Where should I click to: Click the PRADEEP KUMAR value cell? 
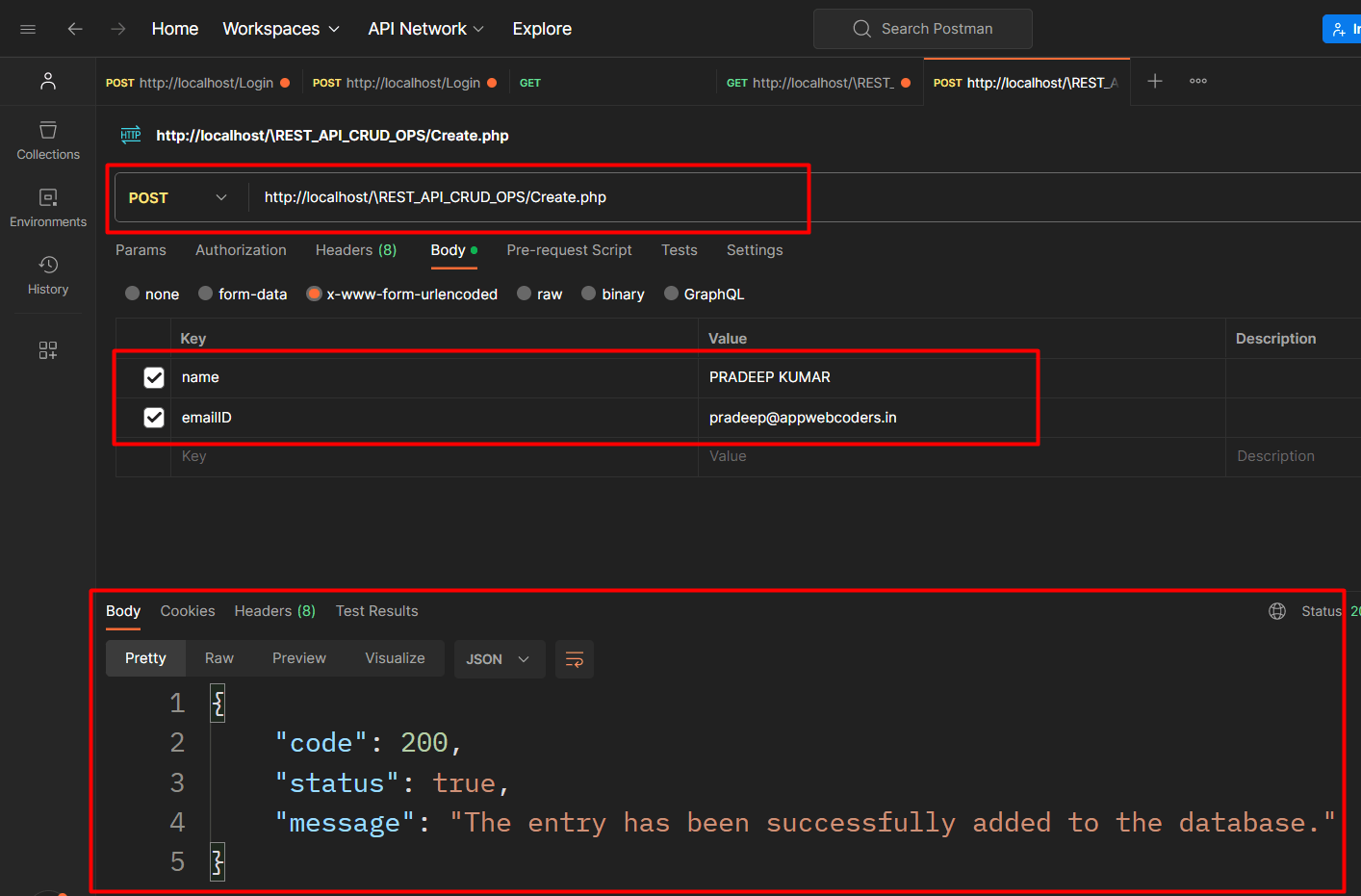pos(962,377)
